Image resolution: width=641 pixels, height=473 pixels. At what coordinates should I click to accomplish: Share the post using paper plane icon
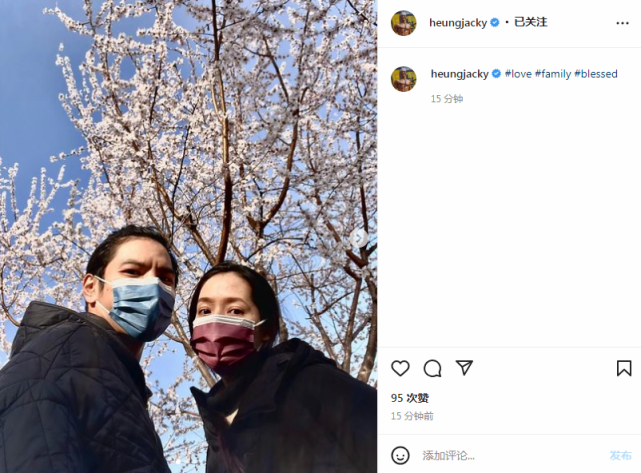coord(464,368)
